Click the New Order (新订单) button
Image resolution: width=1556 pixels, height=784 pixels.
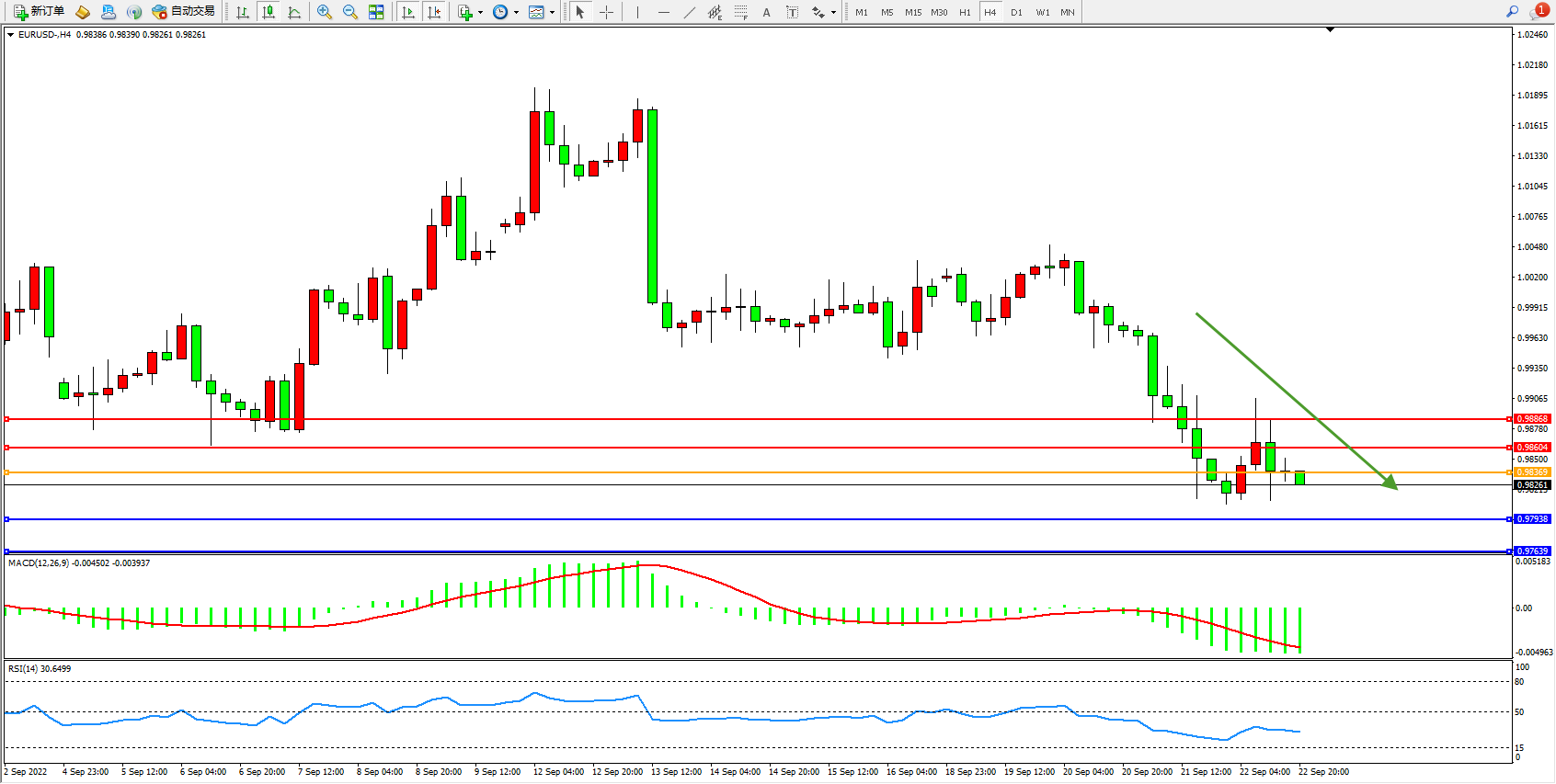(x=39, y=12)
